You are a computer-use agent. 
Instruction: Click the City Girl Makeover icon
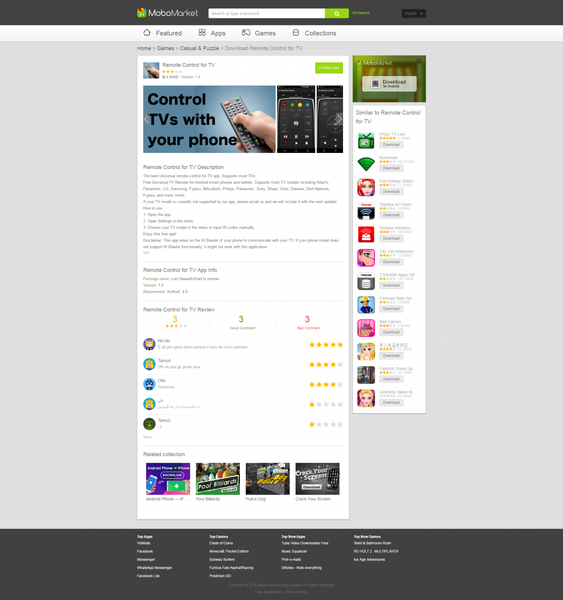(366, 258)
